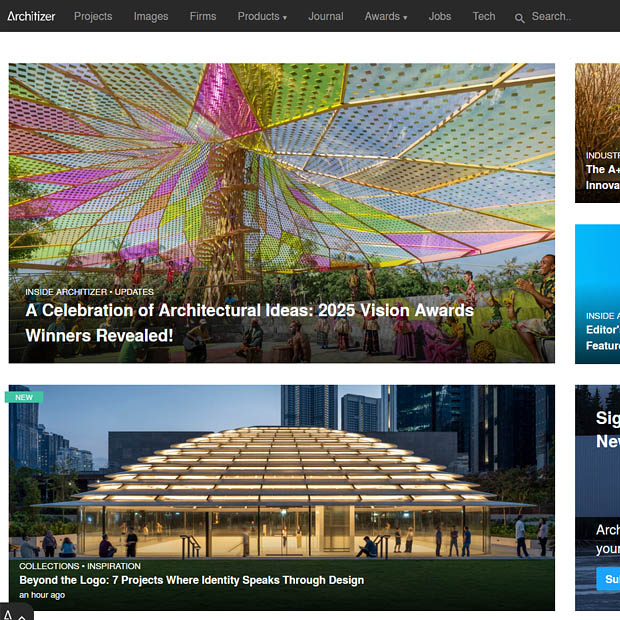Open the Projects page
This screenshot has height=620, width=620.
click(93, 16)
